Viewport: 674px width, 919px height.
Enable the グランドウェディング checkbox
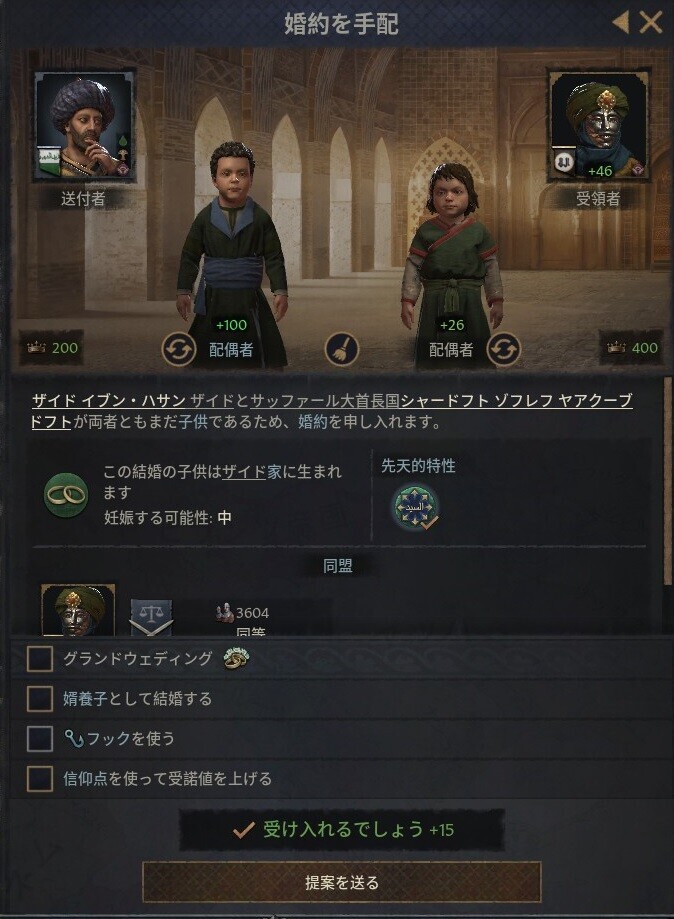click(40, 659)
